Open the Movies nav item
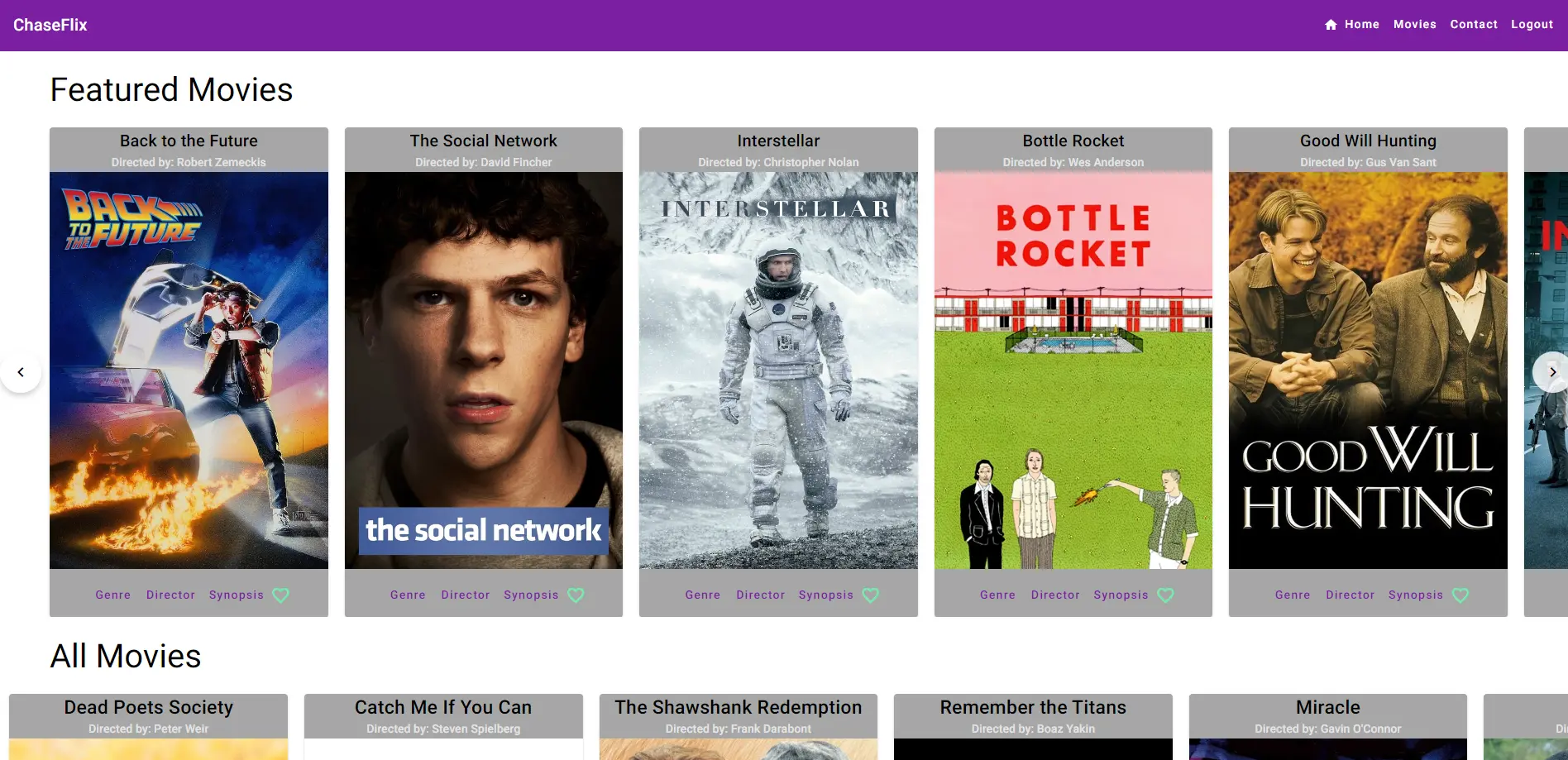The height and width of the screenshot is (760, 1568). point(1414,25)
